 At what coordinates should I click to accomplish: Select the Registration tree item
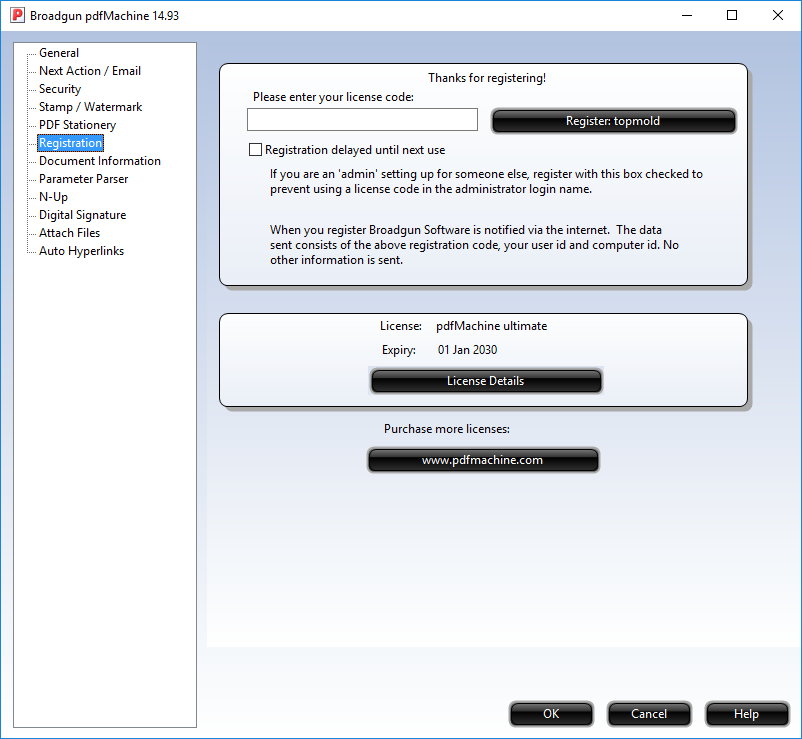pyautogui.click(x=71, y=143)
